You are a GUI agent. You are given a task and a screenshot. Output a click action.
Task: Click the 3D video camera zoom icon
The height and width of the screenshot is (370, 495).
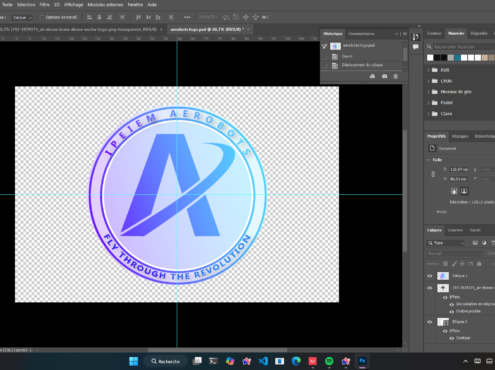[265, 17]
